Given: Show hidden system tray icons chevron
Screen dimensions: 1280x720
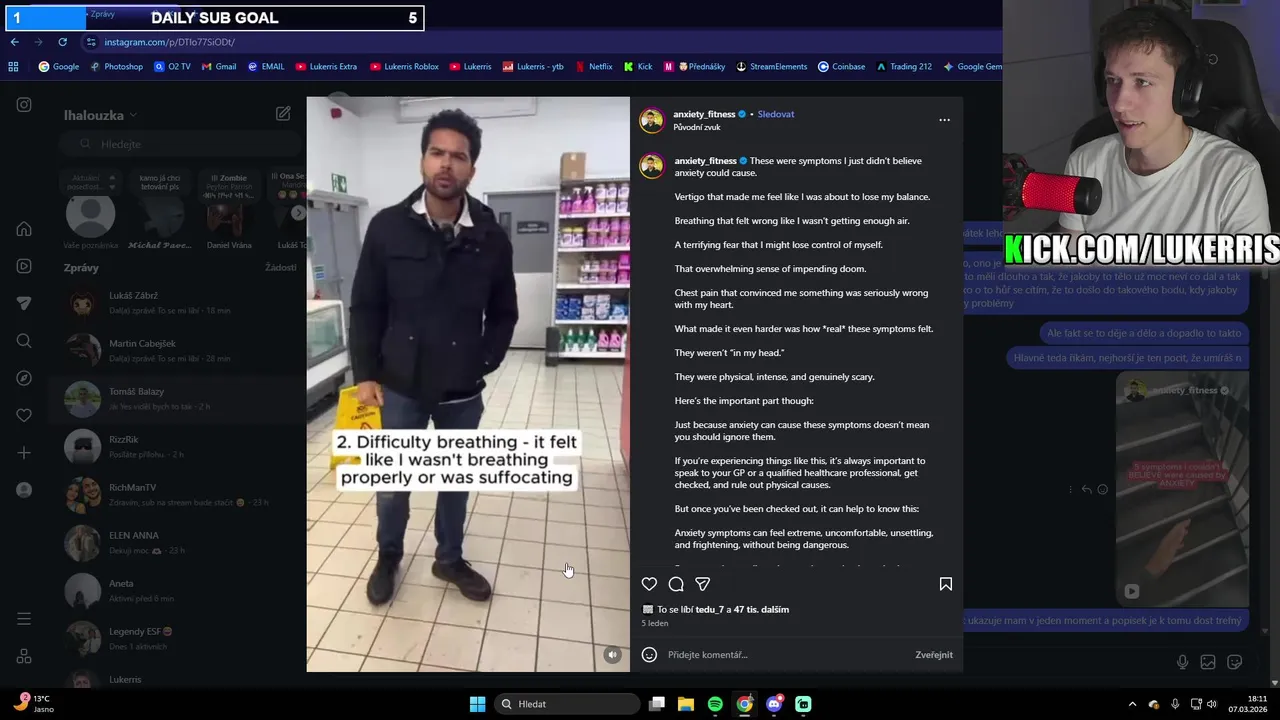Looking at the screenshot, I should click(1132, 704).
